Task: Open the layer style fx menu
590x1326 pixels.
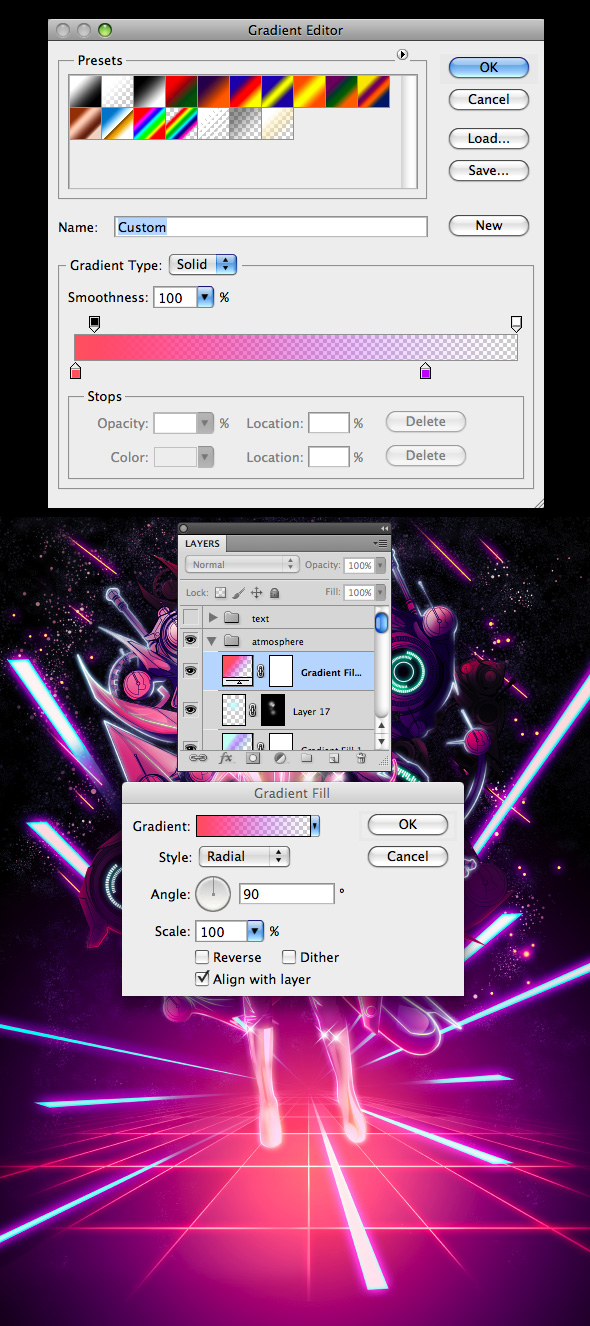Action: (225, 759)
